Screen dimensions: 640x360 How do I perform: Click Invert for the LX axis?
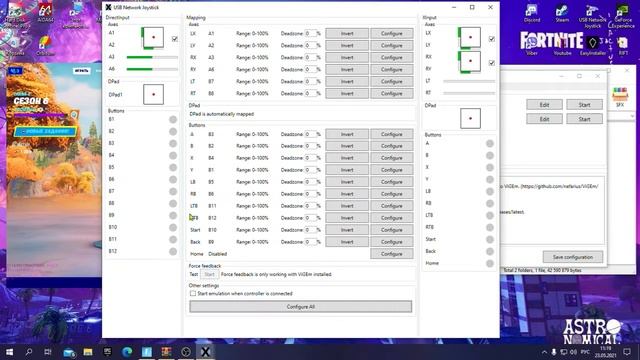(347, 33)
